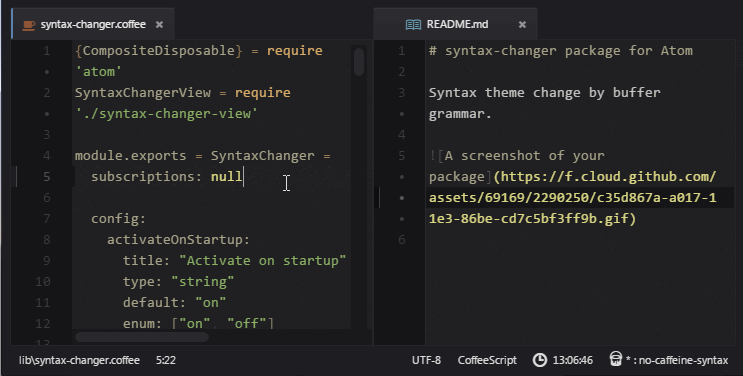Click 'A screenshot of your' image alt text
Image resolution: width=743 pixels, height=376 pixels.
[525, 156]
